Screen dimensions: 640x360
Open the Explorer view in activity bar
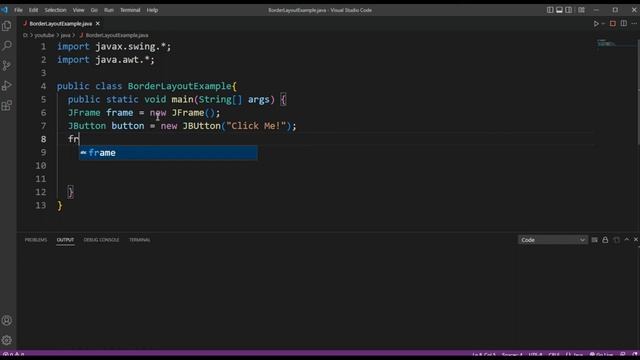coord(7,26)
